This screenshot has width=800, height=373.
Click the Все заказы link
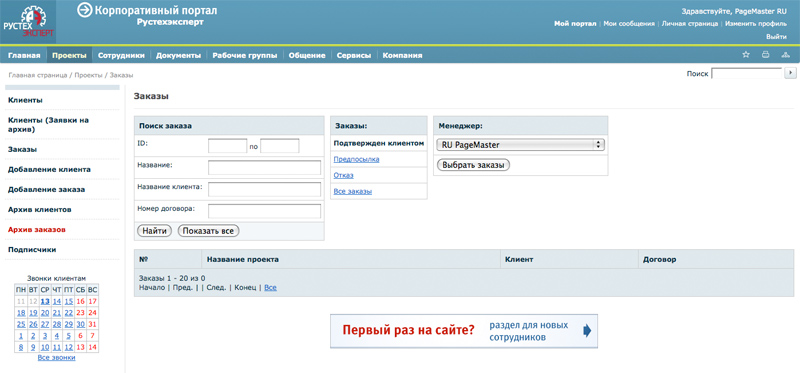353,191
